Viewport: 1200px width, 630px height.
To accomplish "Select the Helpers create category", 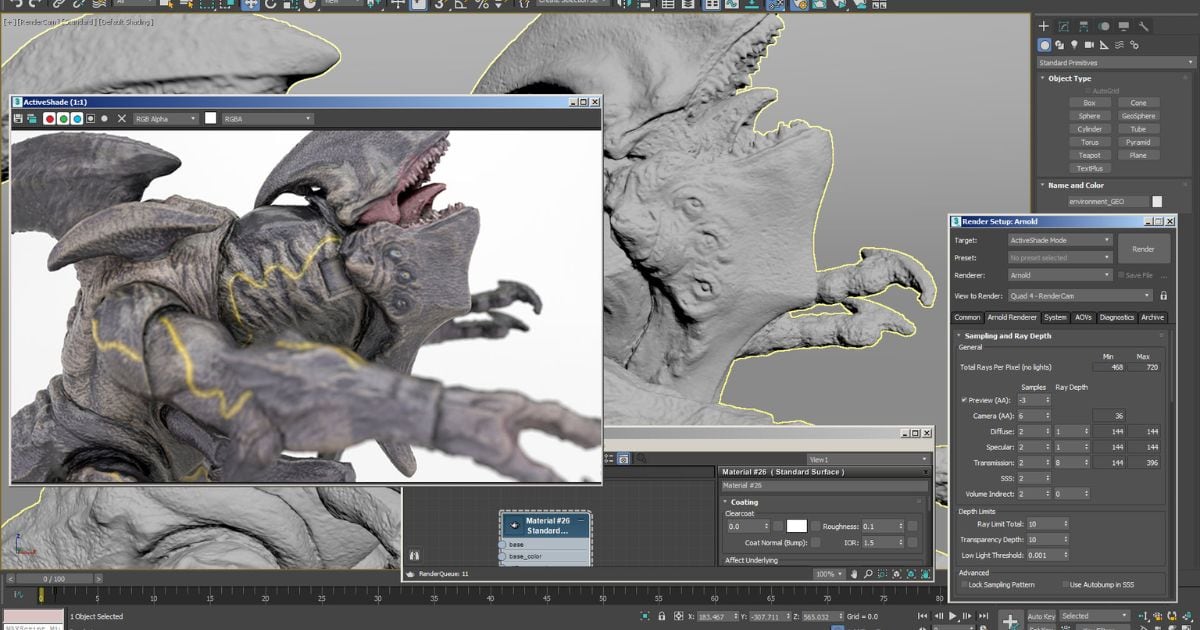I will 1102,45.
